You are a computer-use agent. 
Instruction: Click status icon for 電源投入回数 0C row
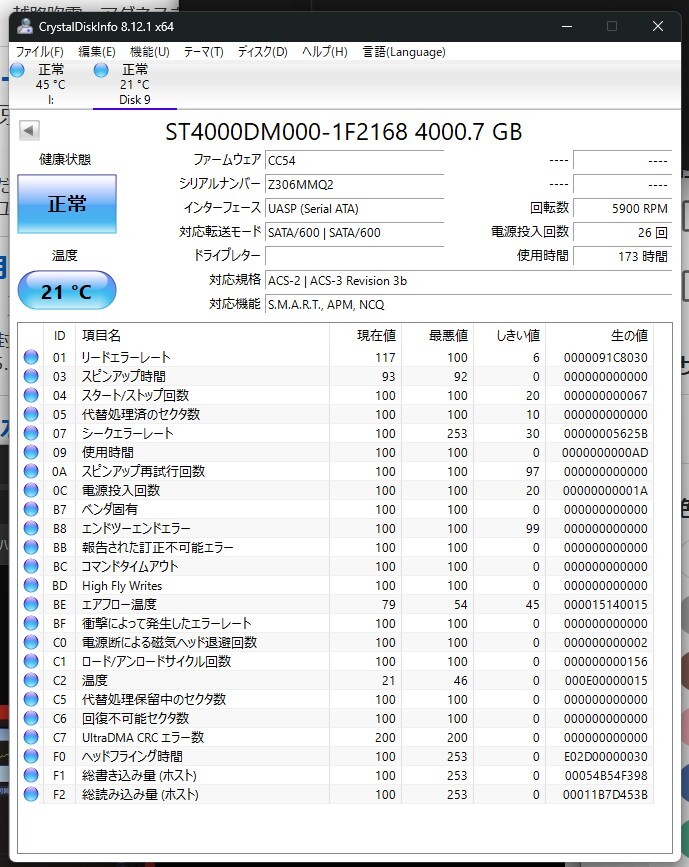(x=31, y=490)
